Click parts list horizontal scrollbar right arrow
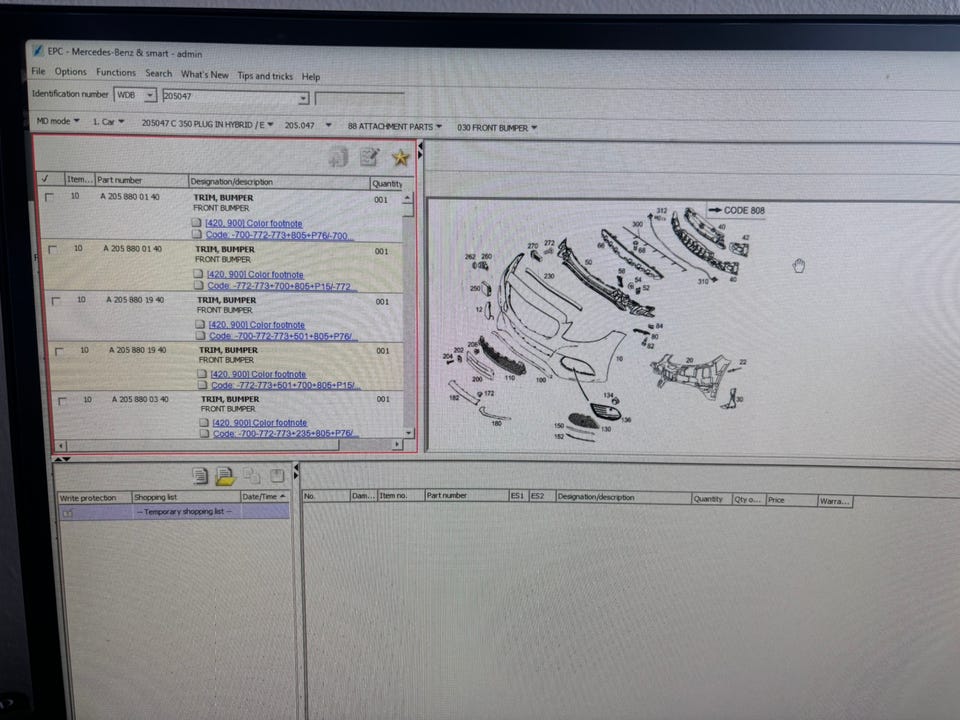Screen dimensions: 960x720 [397, 444]
